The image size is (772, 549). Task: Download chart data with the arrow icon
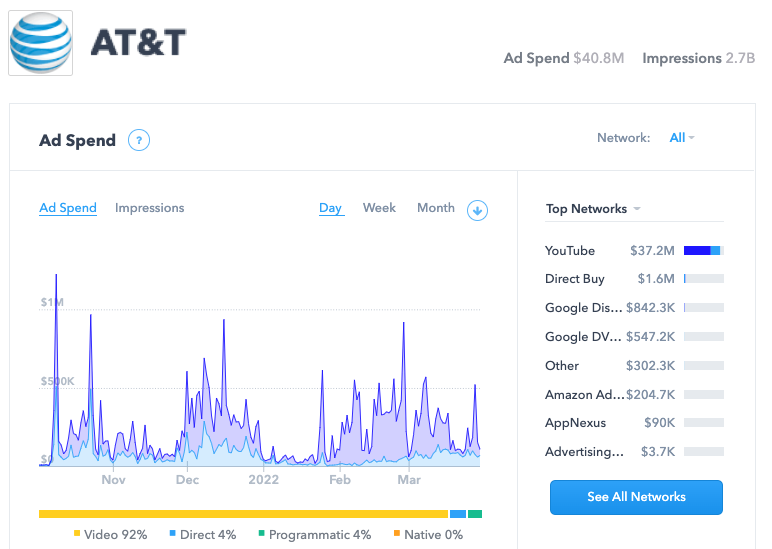(x=477, y=210)
